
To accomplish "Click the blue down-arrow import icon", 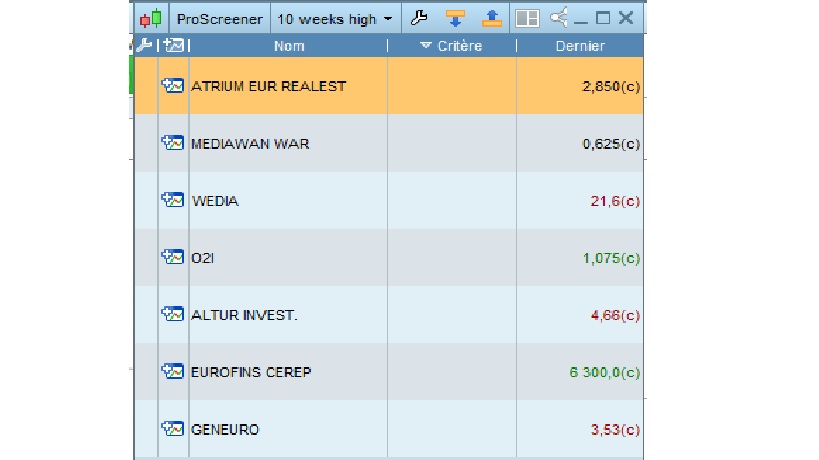I will (x=455, y=18).
